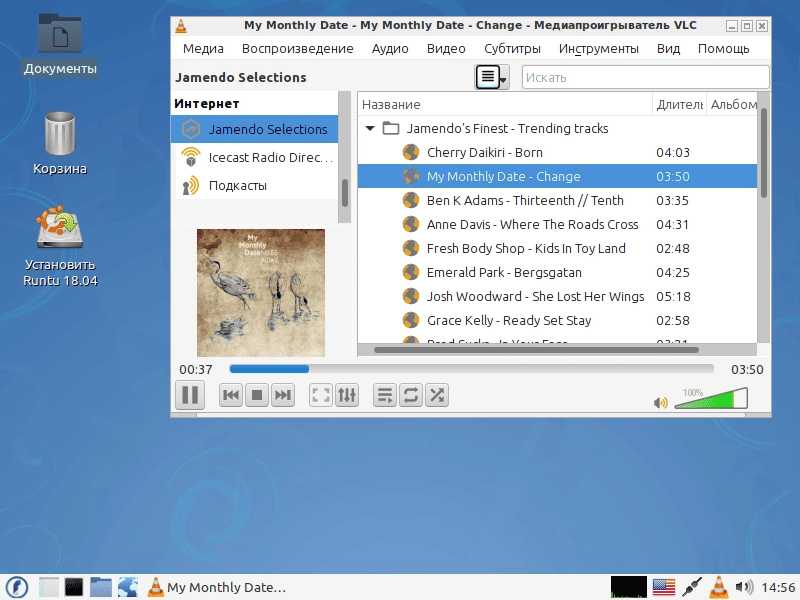Mute audio via the speaker icon

660,403
